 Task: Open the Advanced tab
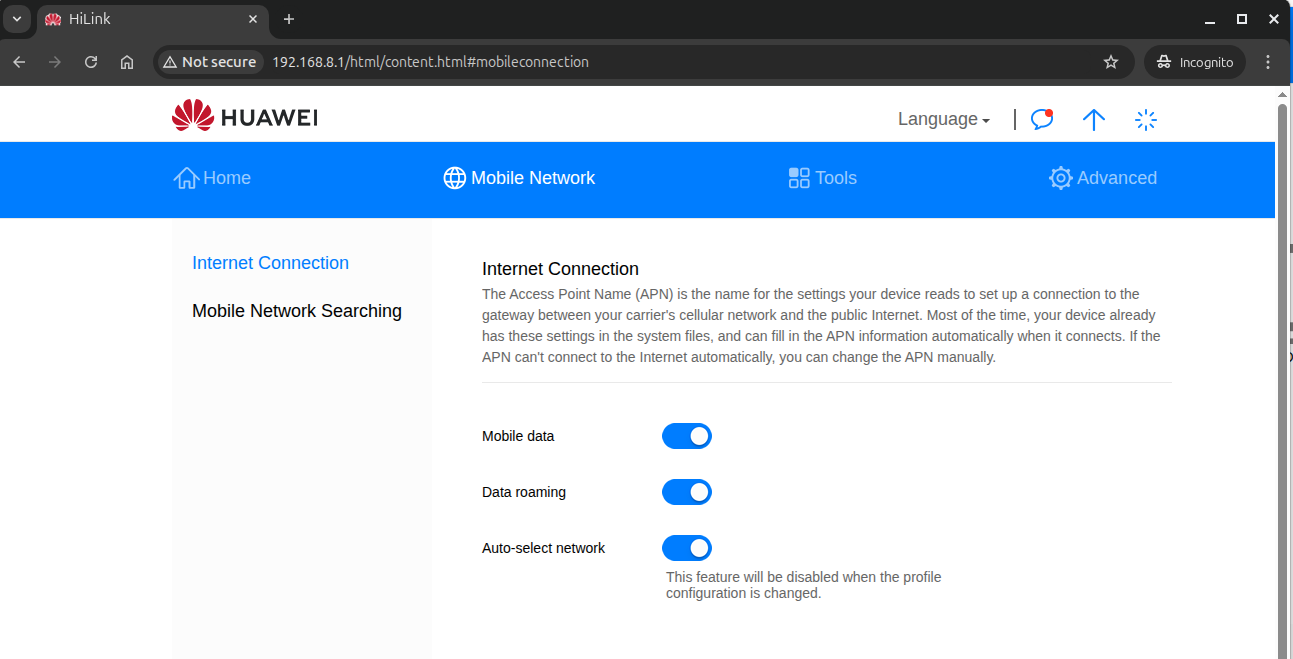point(1103,178)
